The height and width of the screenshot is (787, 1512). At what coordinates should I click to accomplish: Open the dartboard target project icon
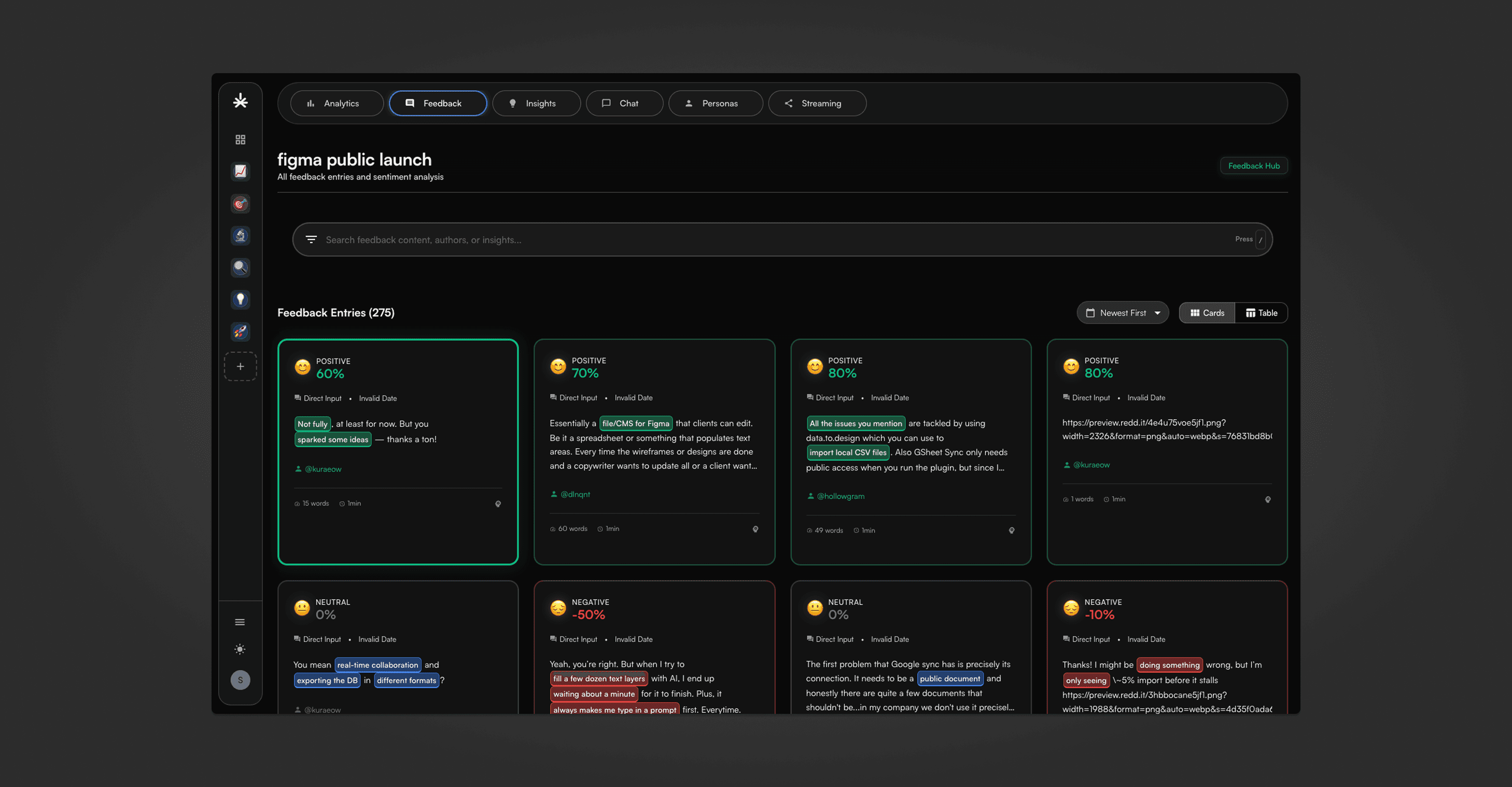tap(240, 204)
